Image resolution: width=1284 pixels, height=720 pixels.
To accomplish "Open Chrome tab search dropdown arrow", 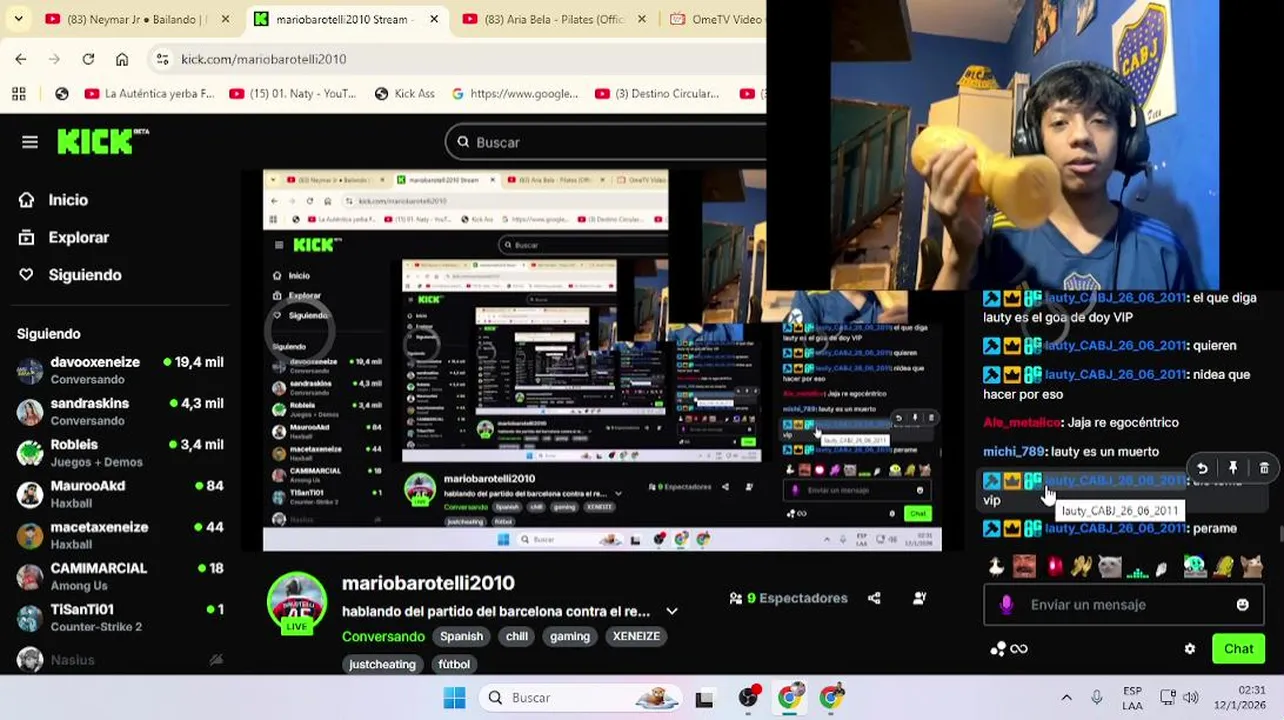I will pyautogui.click(x=18, y=19).
